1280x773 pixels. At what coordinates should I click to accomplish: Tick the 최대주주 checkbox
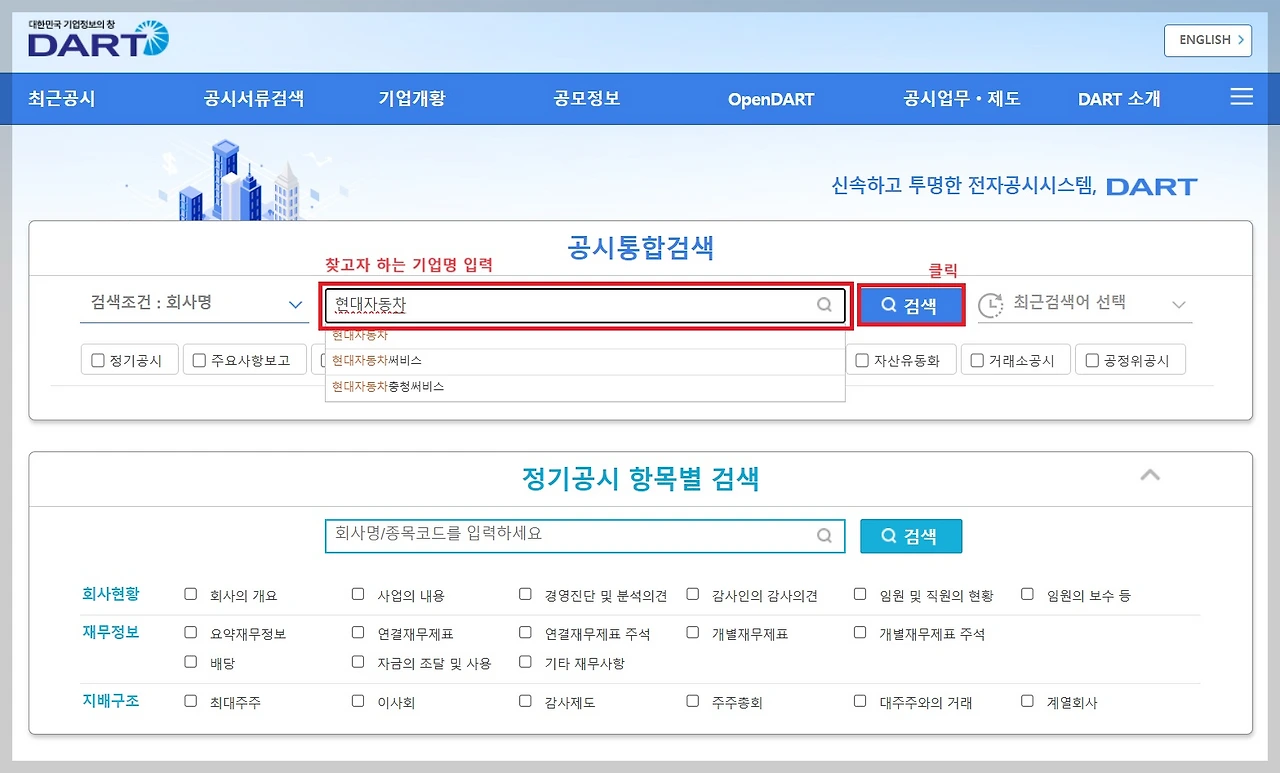tap(191, 701)
